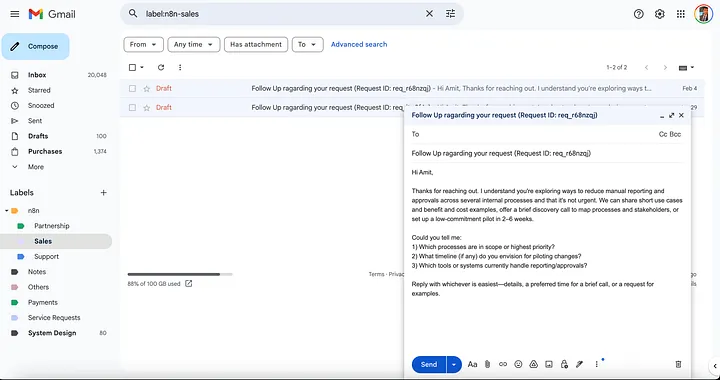Open the account profile avatar
The image size is (720, 380).
click(x=703, y=14)
